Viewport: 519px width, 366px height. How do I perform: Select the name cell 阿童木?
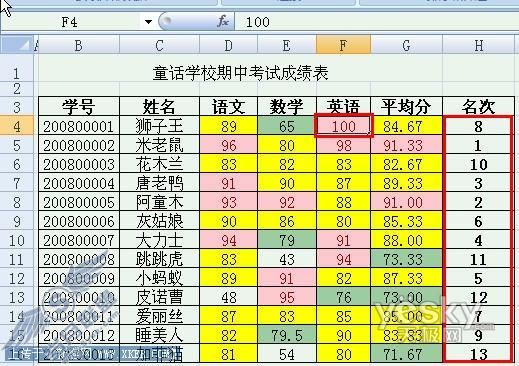[x=159, y=202]
